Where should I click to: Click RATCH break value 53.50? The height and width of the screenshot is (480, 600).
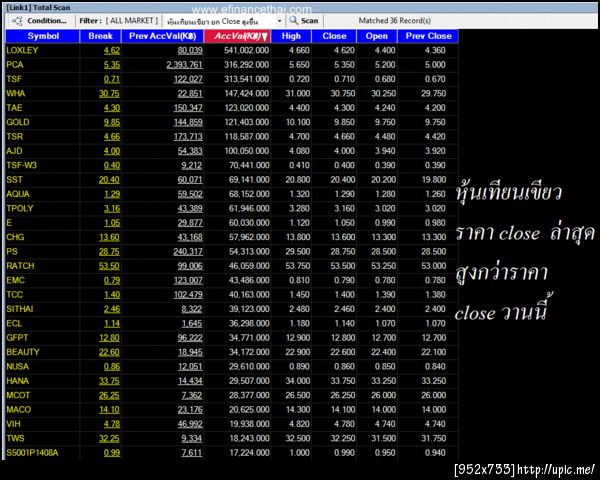pos(109,266)
